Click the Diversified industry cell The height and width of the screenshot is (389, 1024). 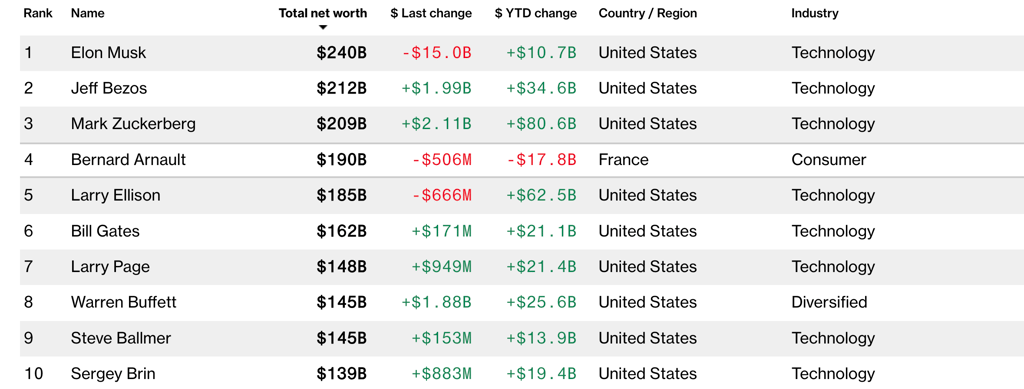[829, 302]
